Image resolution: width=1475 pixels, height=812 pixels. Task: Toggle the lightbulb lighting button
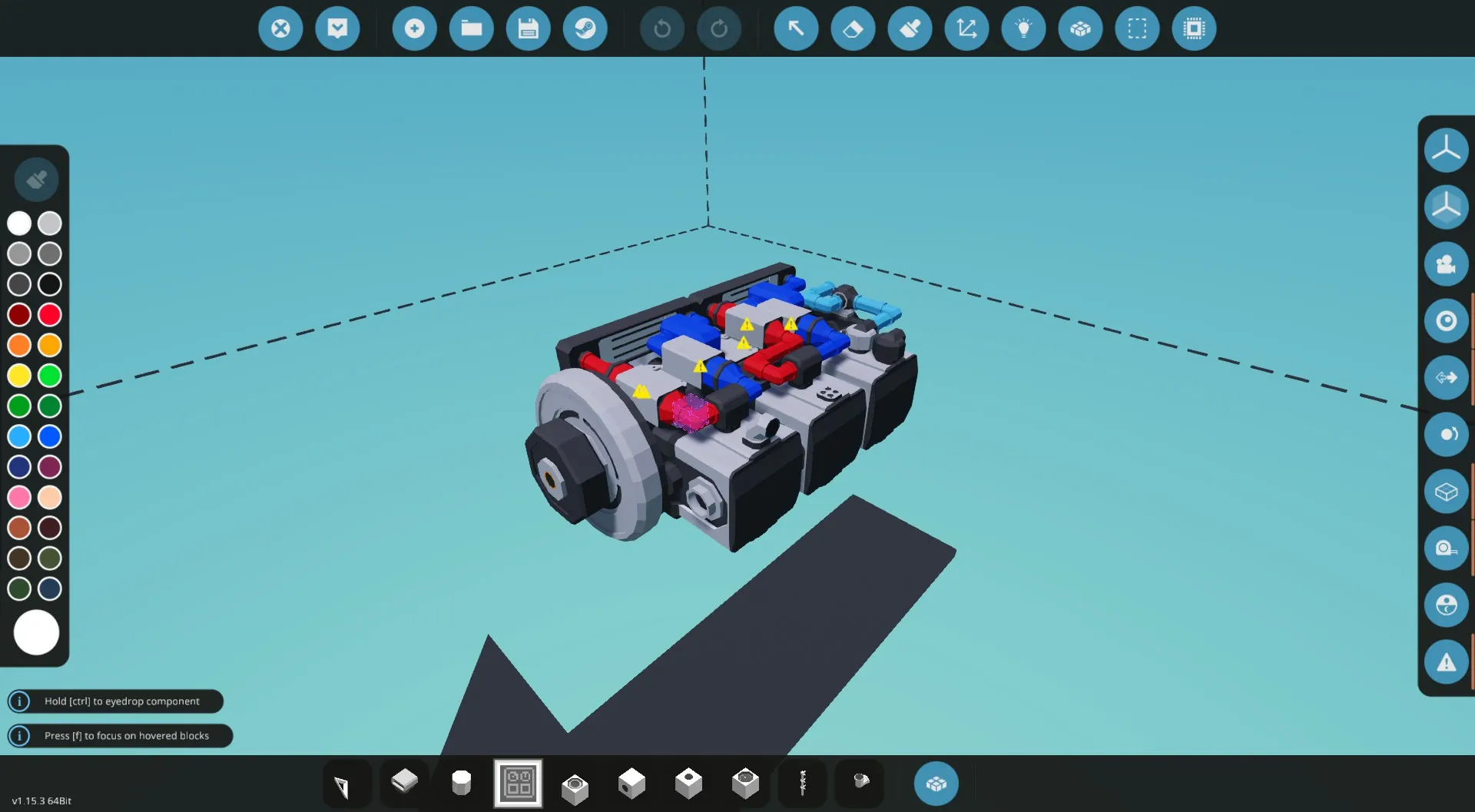1023,29
